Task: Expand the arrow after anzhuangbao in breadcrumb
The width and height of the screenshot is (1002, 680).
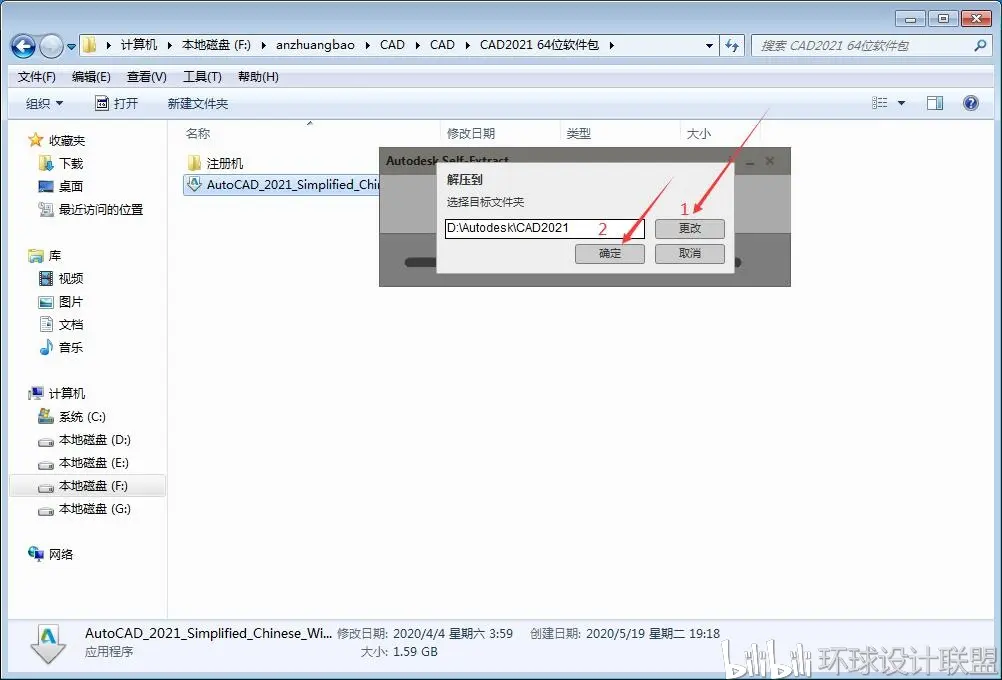Action: click(367, 45)
